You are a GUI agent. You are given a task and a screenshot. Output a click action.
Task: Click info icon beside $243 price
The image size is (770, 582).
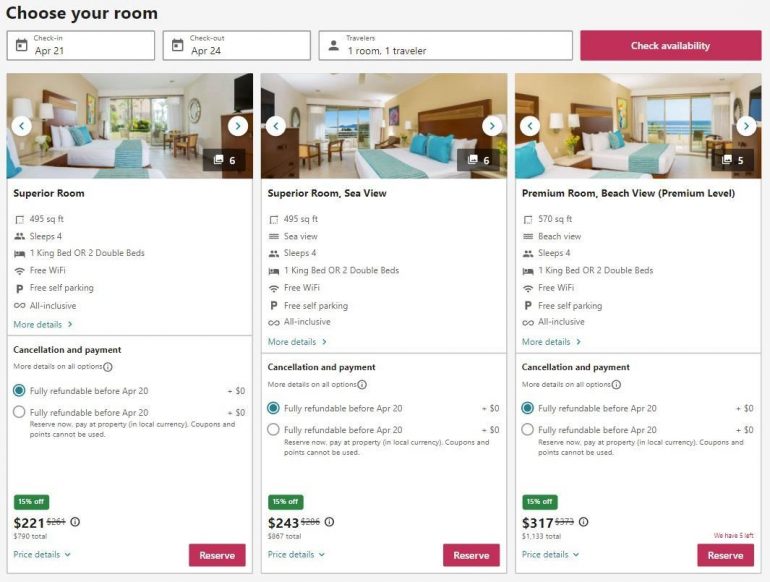(x=329, y=522)
